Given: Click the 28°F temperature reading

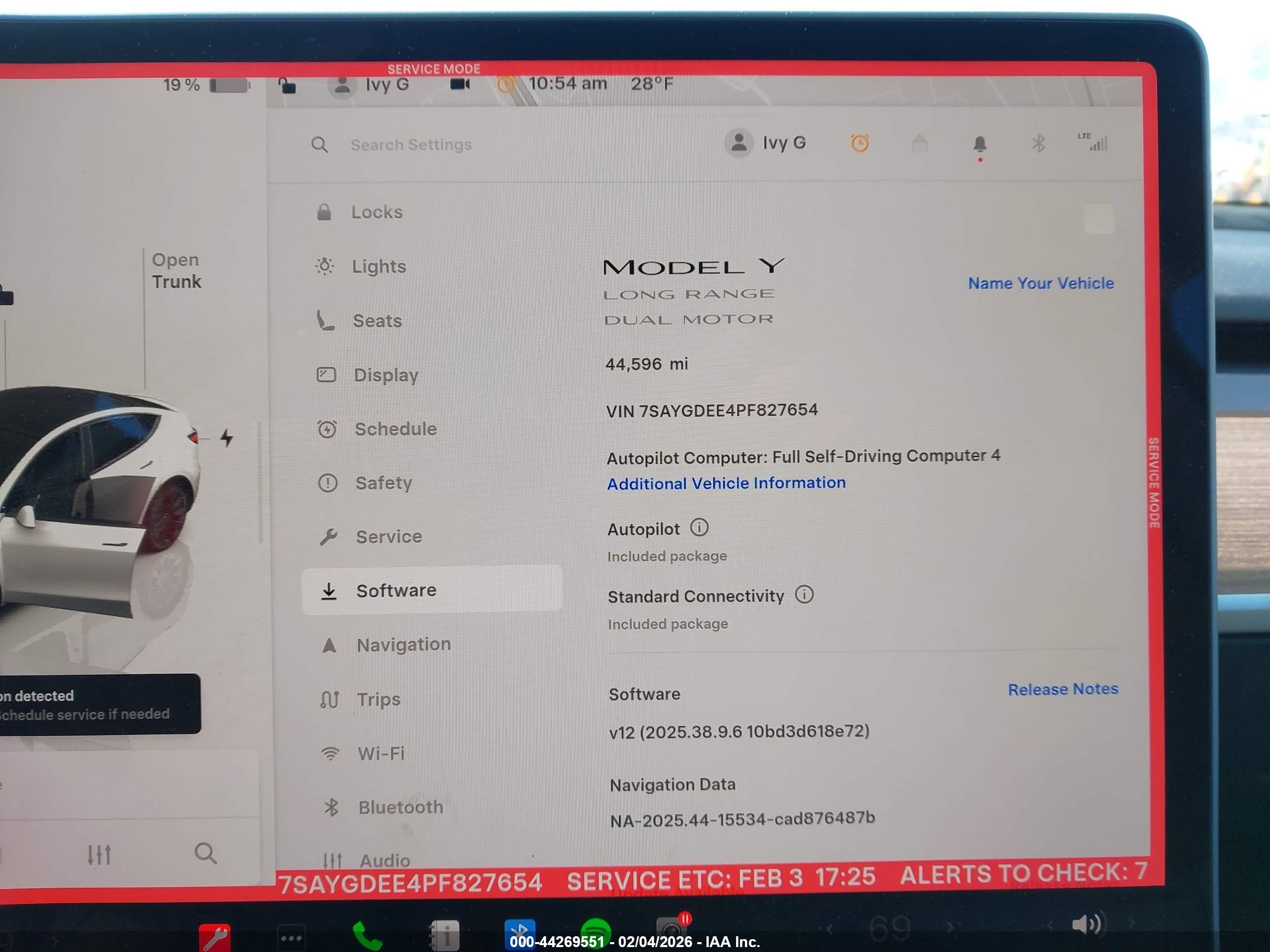Looking at the screenshot, I should click(x=652, y=84).
